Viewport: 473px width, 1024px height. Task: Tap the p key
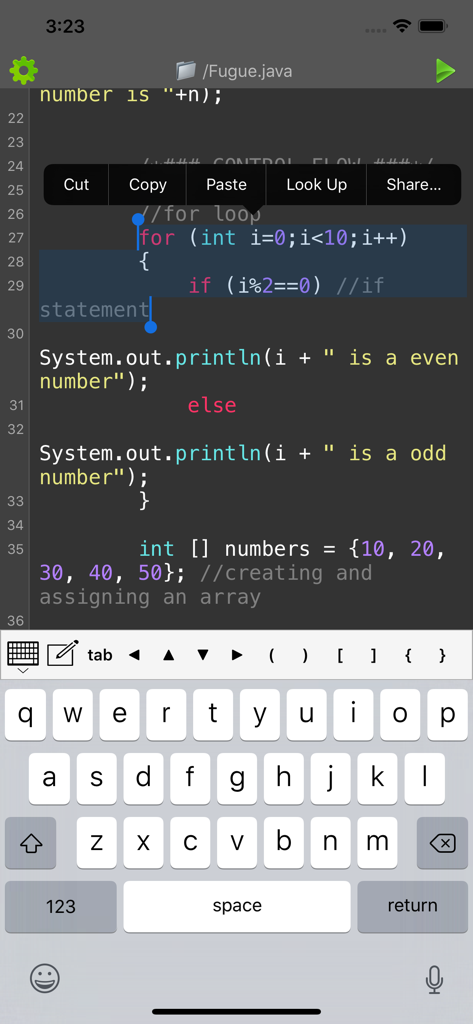pyautogui.click(x=448, y=714)
